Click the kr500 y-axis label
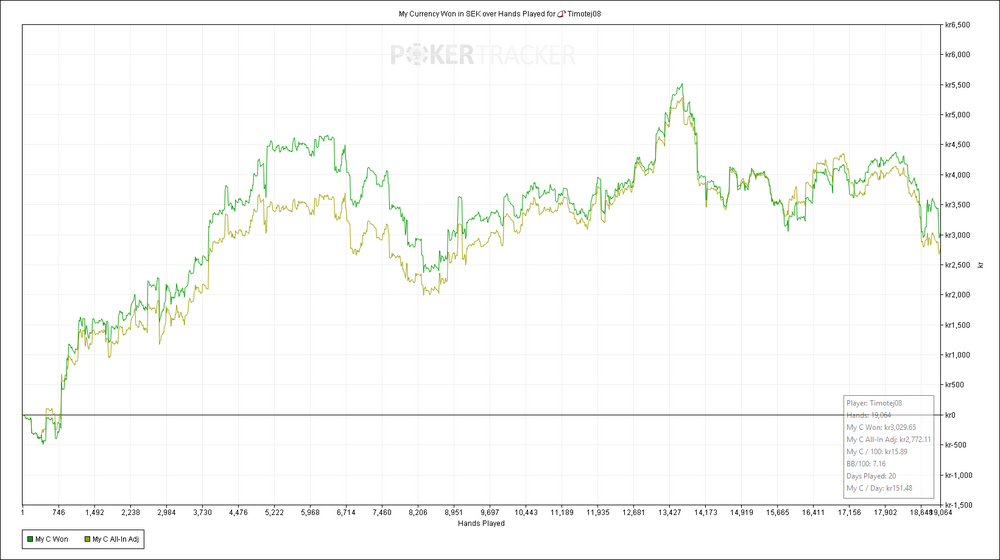The width and height of the screenshot is (1000, 560). [955, 385]
